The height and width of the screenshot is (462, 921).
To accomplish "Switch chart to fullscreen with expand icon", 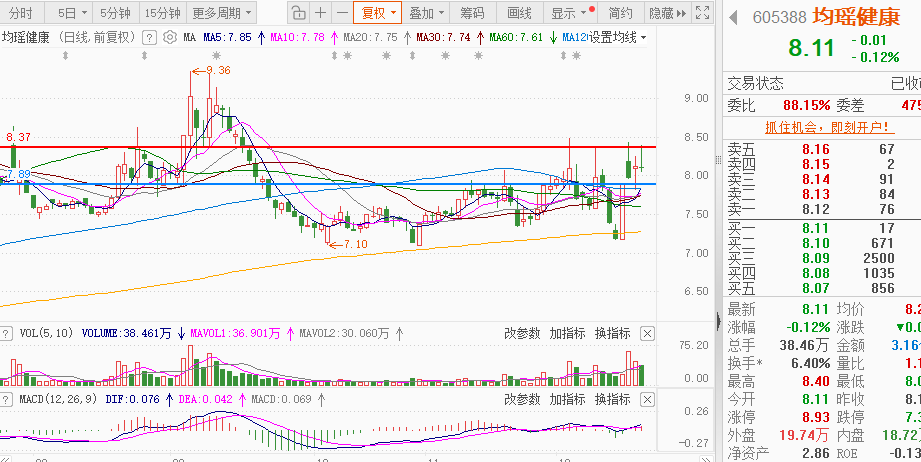I will tap(701, 12).
